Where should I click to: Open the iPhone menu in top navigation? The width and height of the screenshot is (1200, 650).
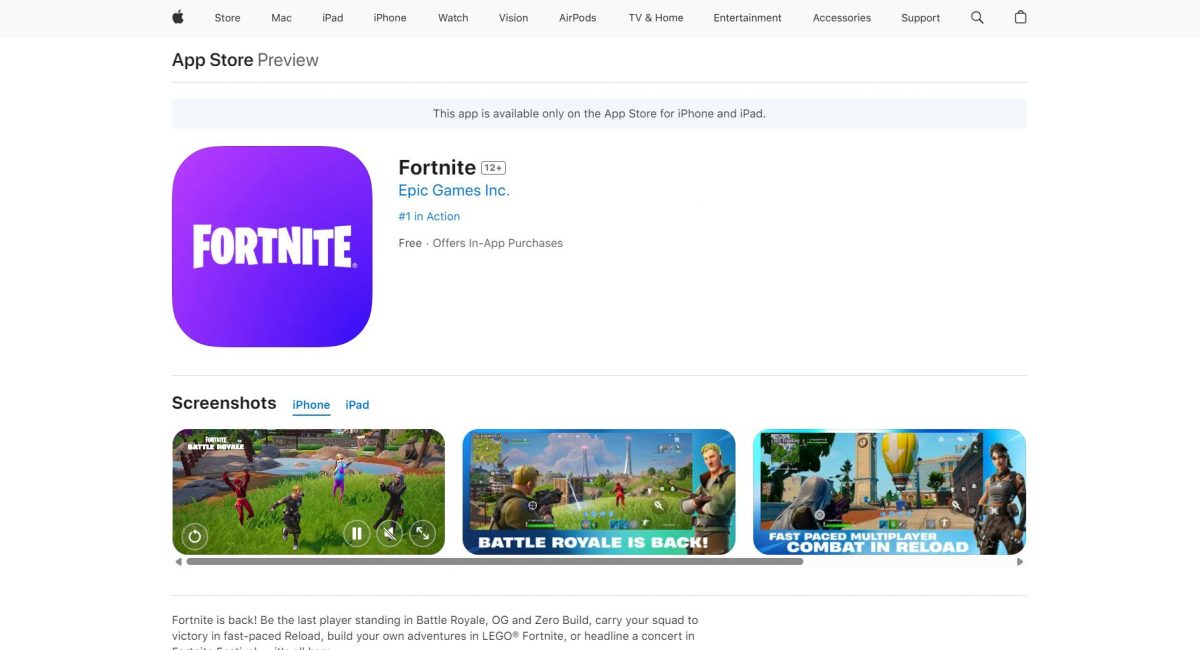(x=390, y=18)
